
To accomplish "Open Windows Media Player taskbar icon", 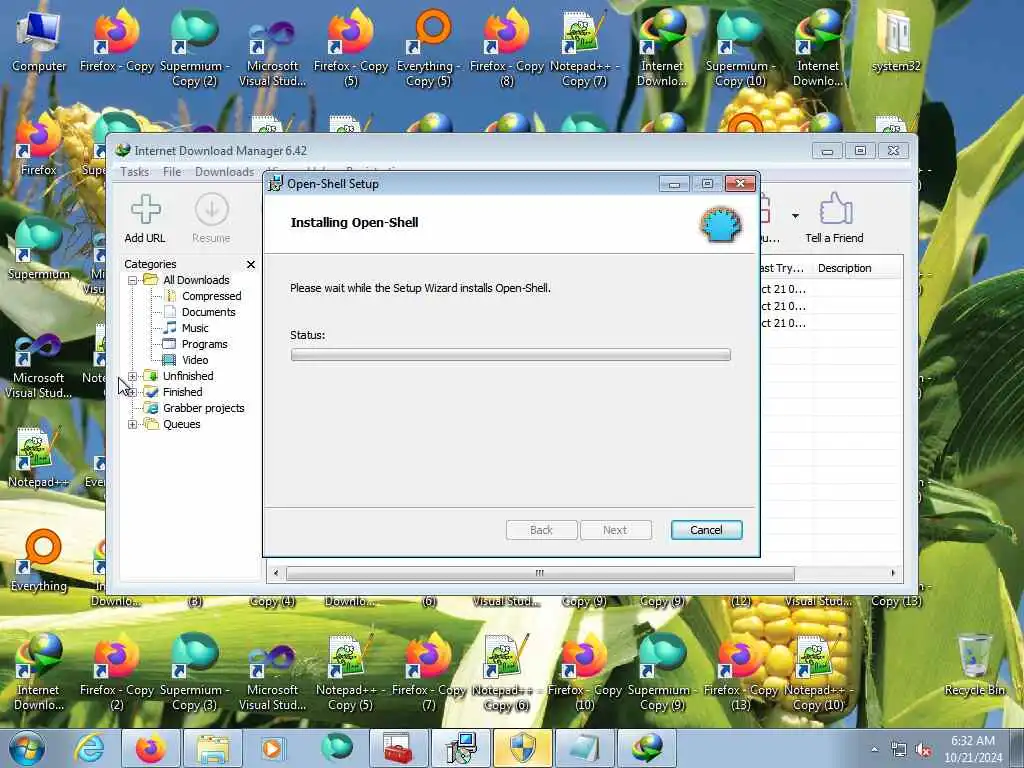I will click(274, 748).
